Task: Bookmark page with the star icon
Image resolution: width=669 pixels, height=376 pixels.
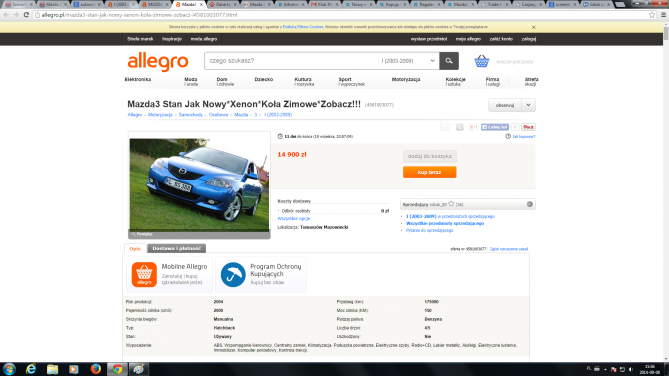Action: pyautogui.click(x=652, y=15)
